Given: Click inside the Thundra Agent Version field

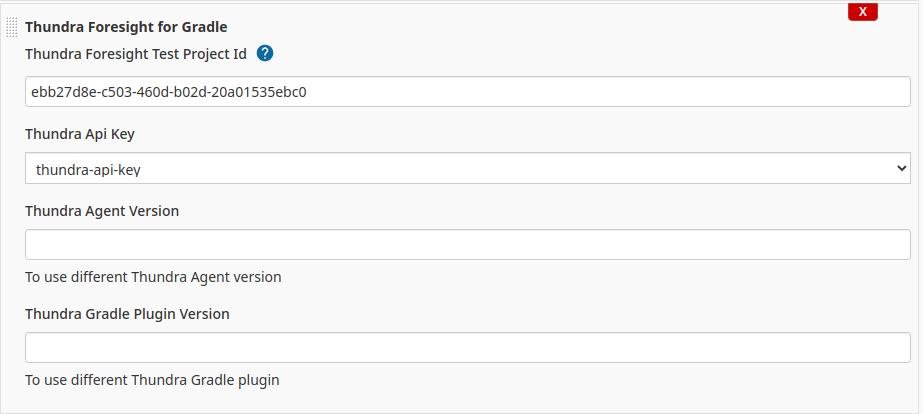Looking at the screenshot, I should (x=467, y=244).
